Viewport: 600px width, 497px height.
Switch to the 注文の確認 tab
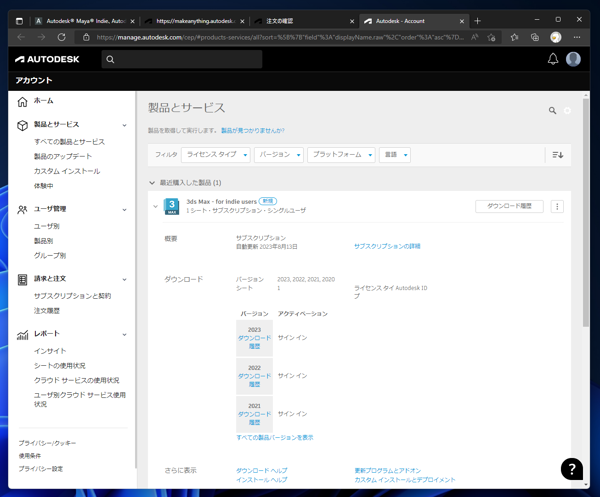pos(303,21)
